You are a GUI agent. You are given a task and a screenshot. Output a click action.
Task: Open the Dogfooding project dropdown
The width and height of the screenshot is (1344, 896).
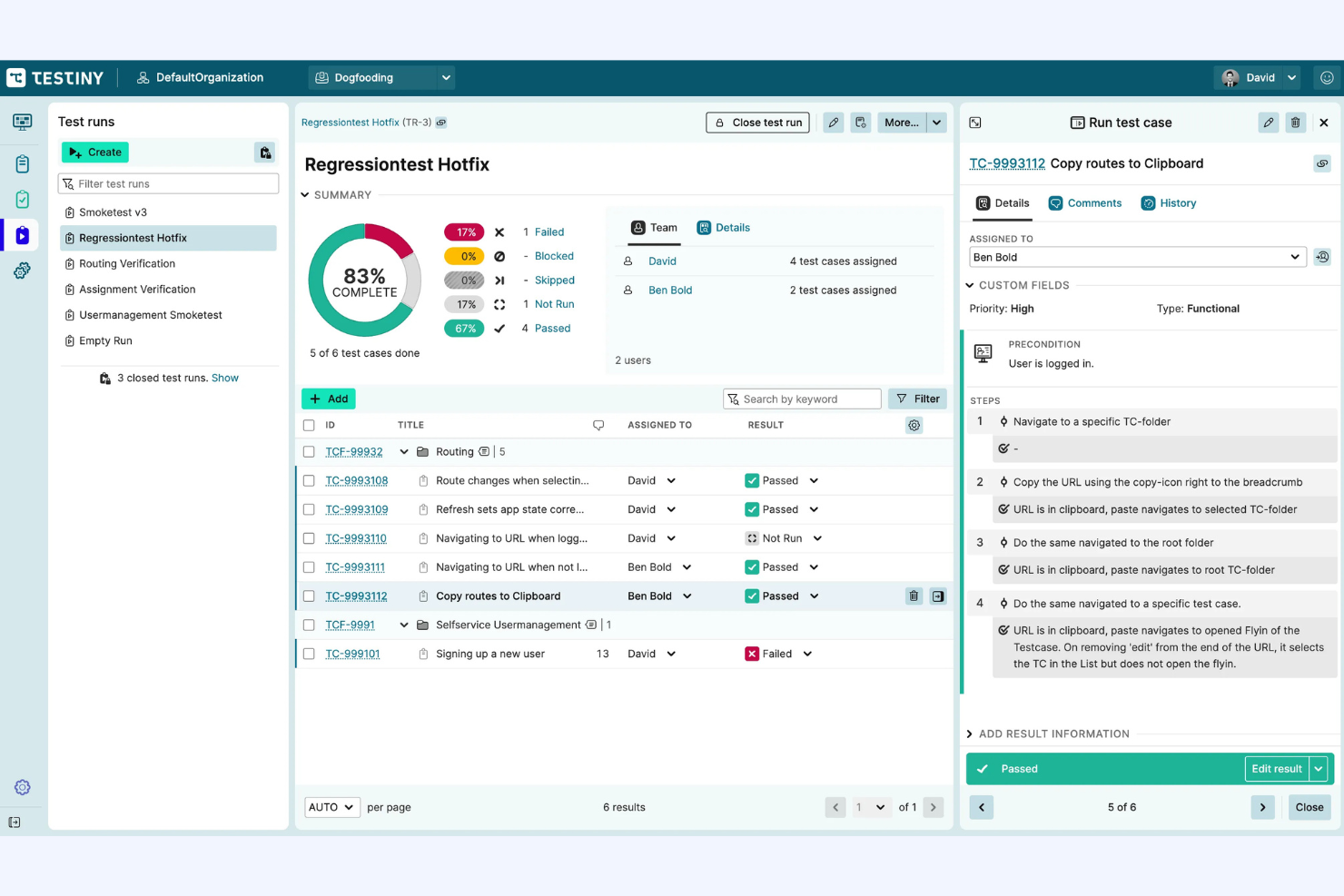[381, 77]
